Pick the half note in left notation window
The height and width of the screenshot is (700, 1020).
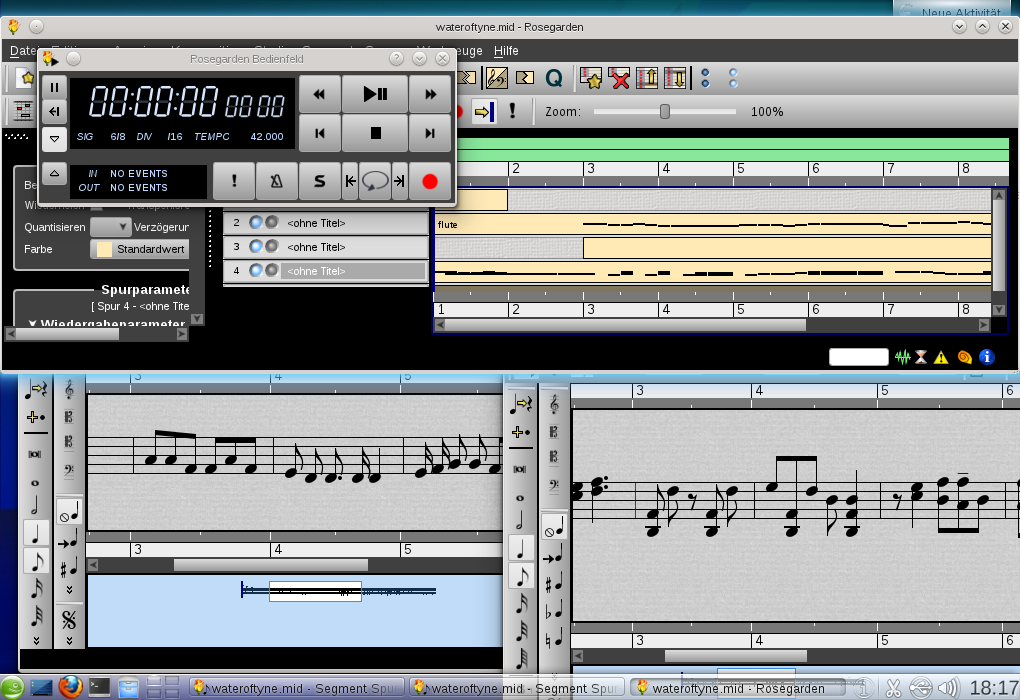pos(36,505)
